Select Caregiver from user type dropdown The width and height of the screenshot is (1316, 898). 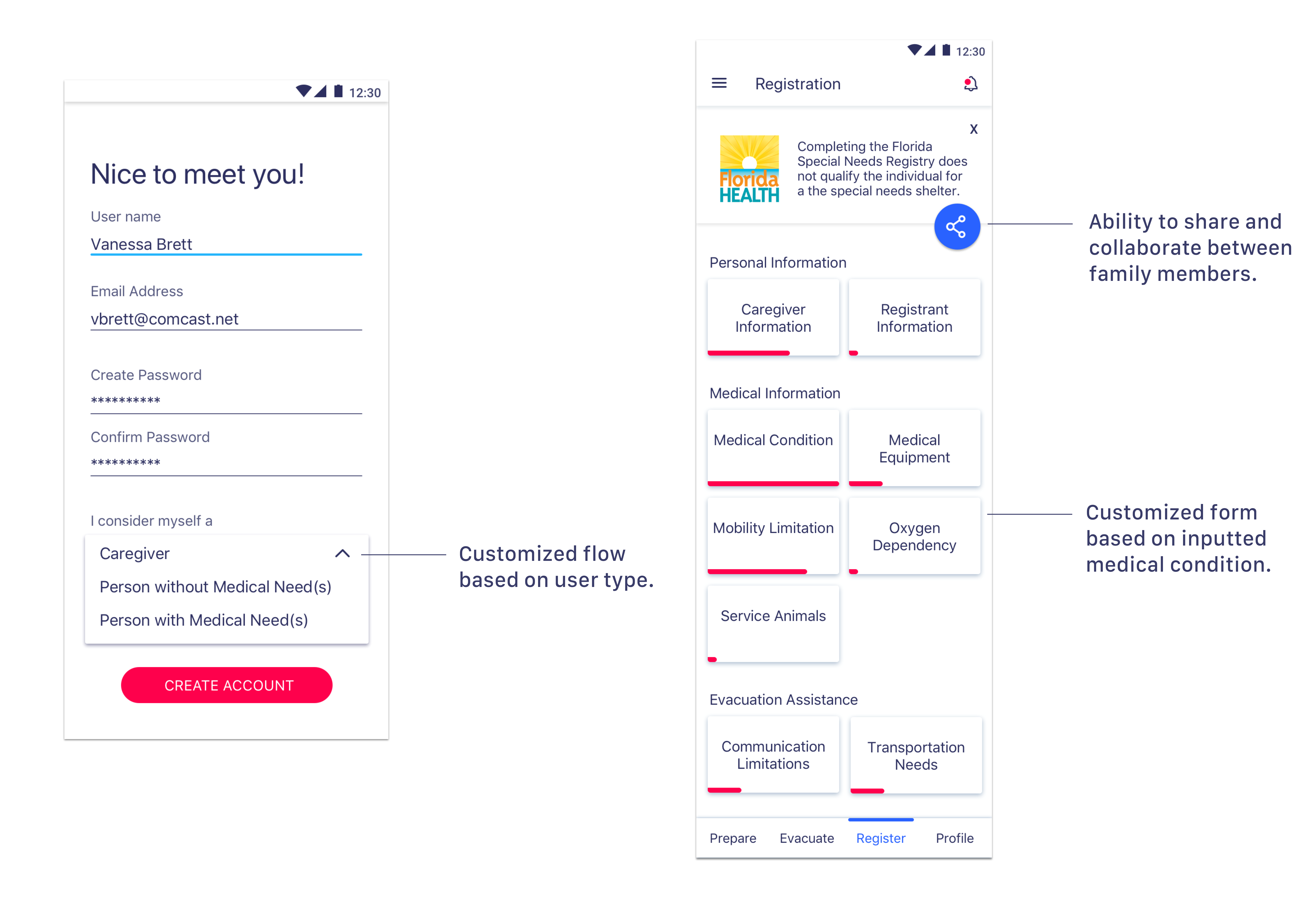pos(134,553)
